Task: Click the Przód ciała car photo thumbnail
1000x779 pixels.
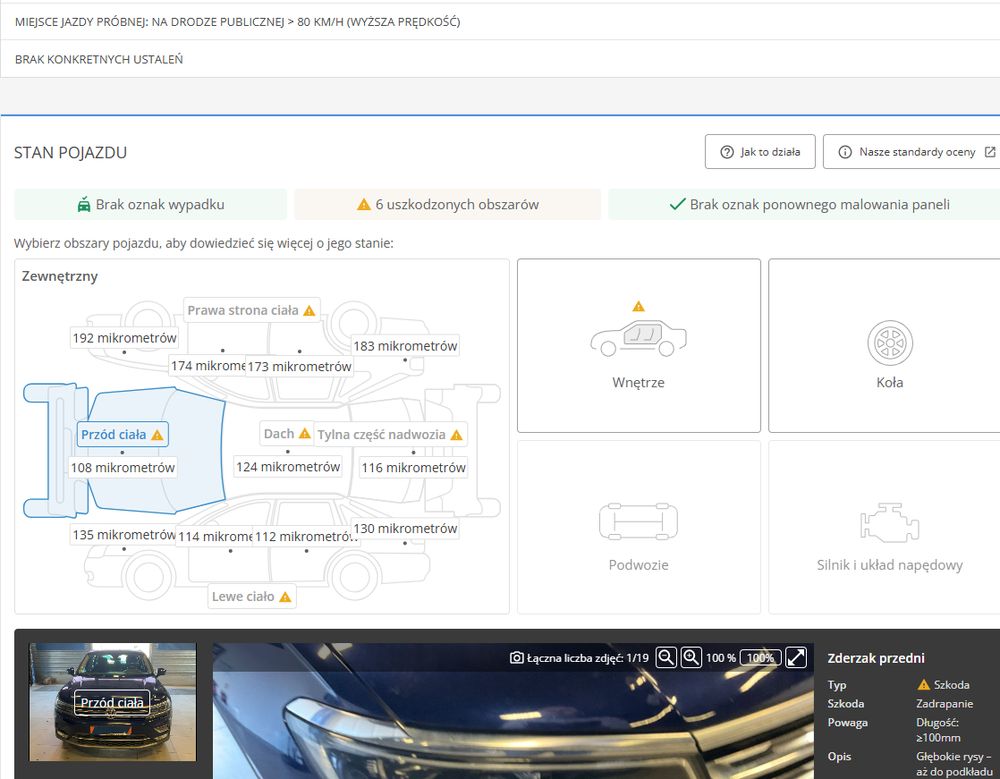Action: 112,702
